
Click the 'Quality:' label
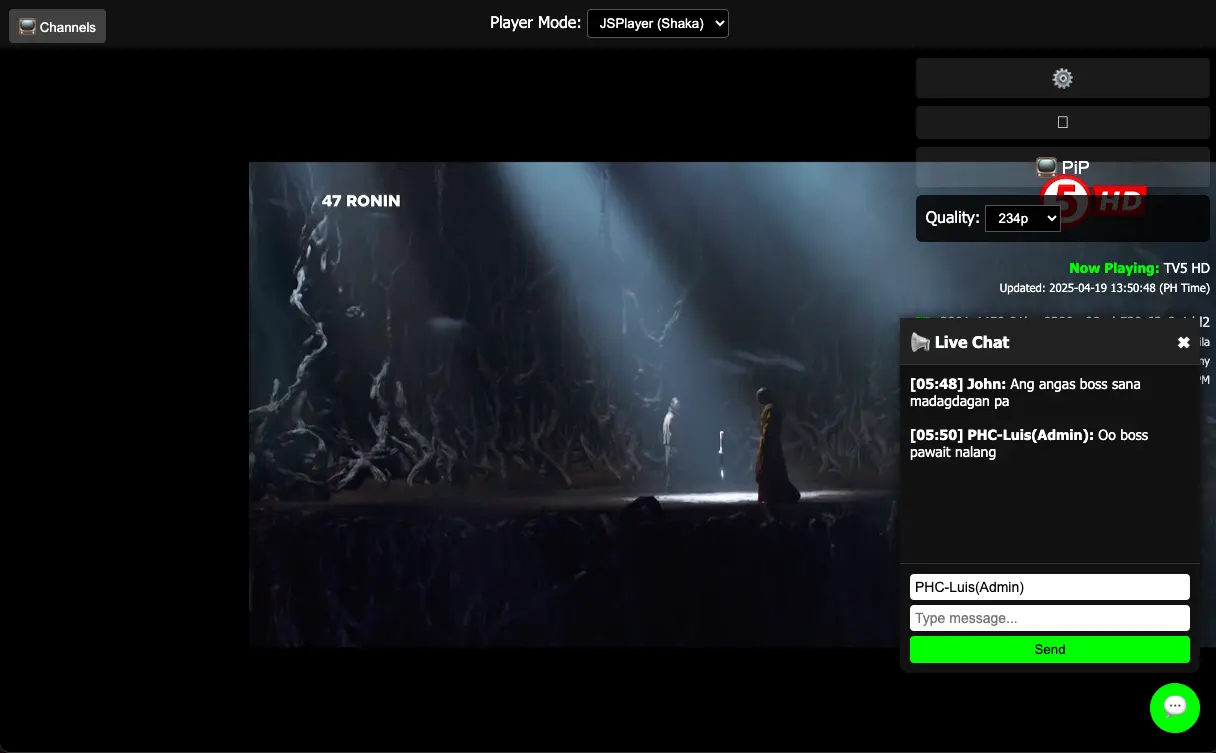(952, 217)
